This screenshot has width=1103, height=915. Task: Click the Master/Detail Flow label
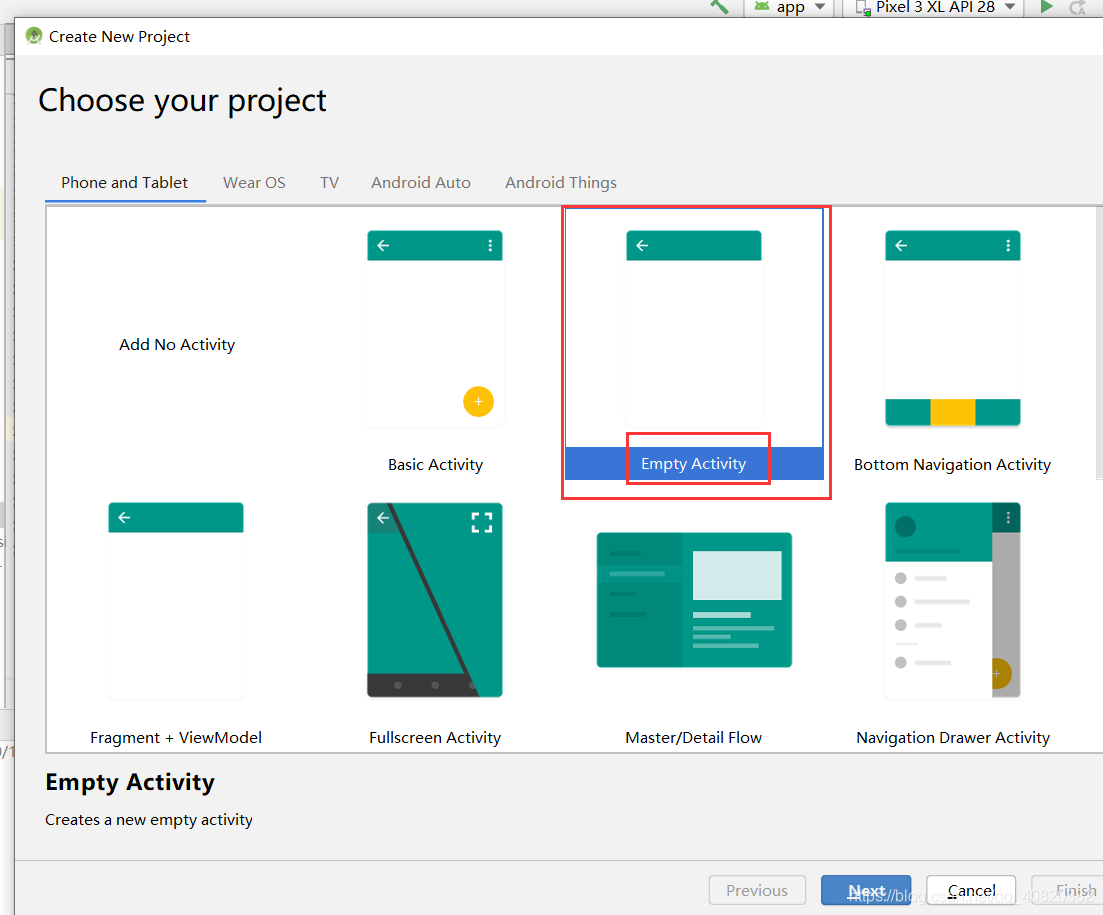pos(694,738)
